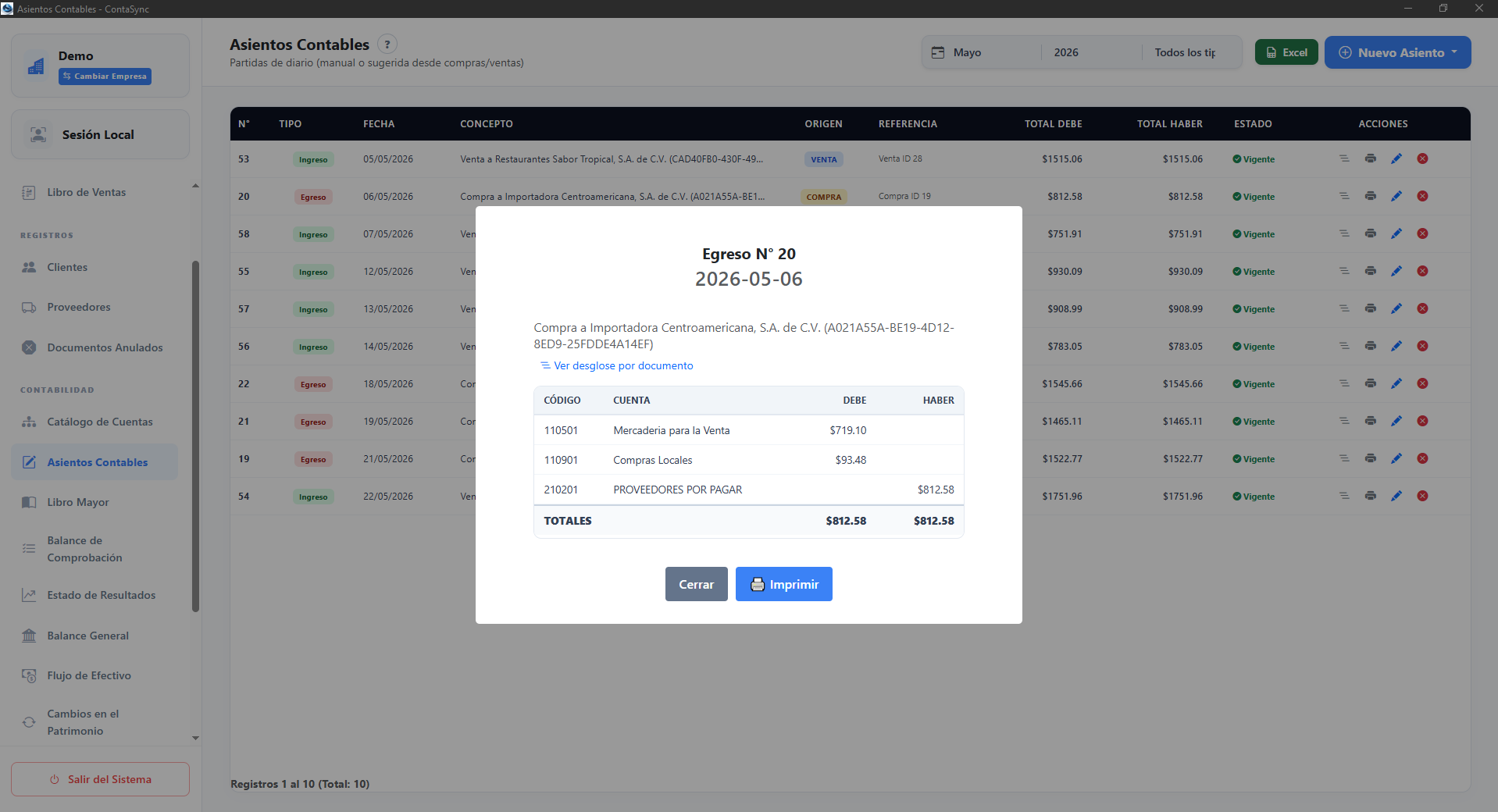Open the Todos los tipos filter dropdown

coord(1189,52)
